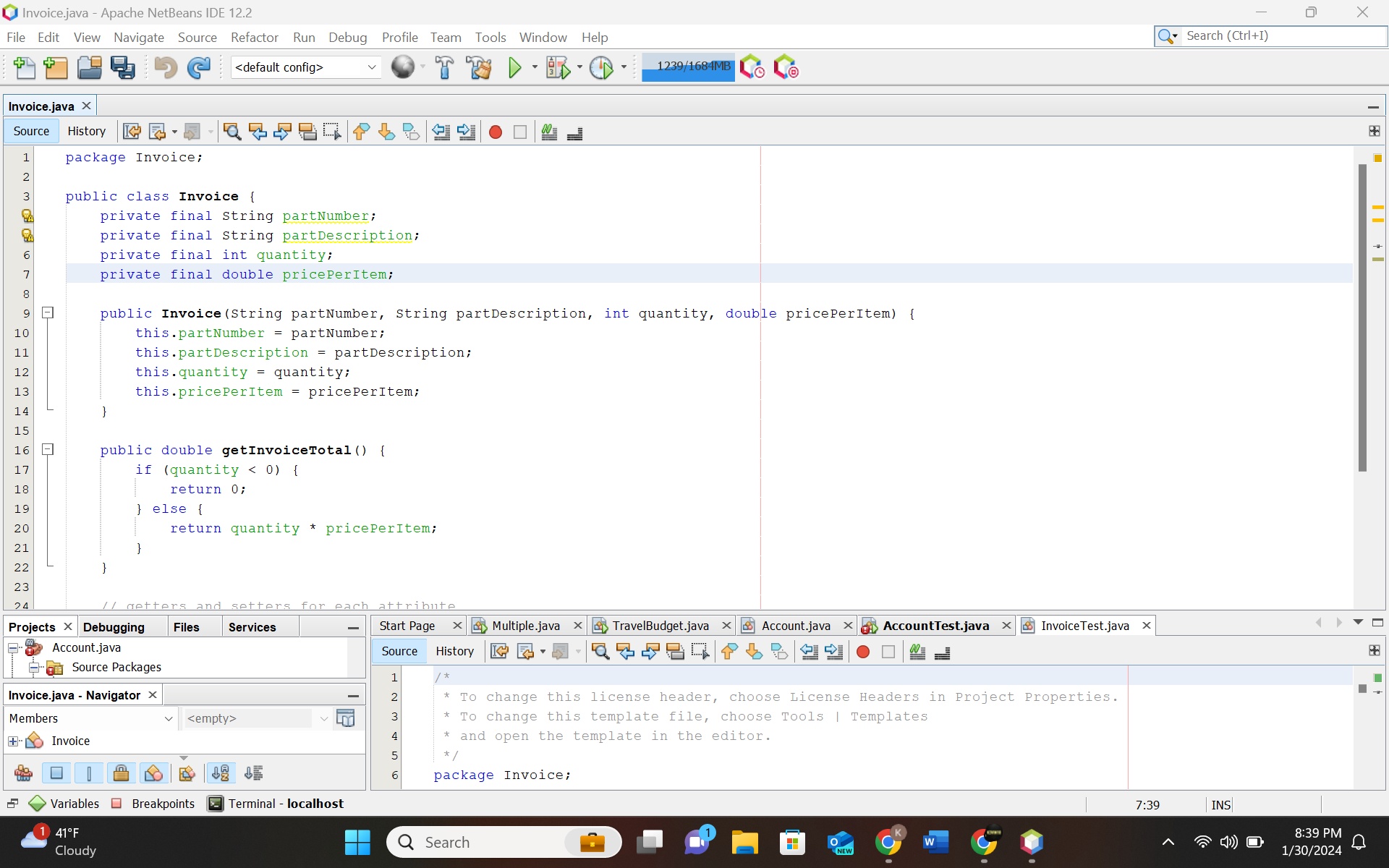The width and height of the screenshot is (1389, 868).
Task: Start macro recording red circle button
Action: 496,132
